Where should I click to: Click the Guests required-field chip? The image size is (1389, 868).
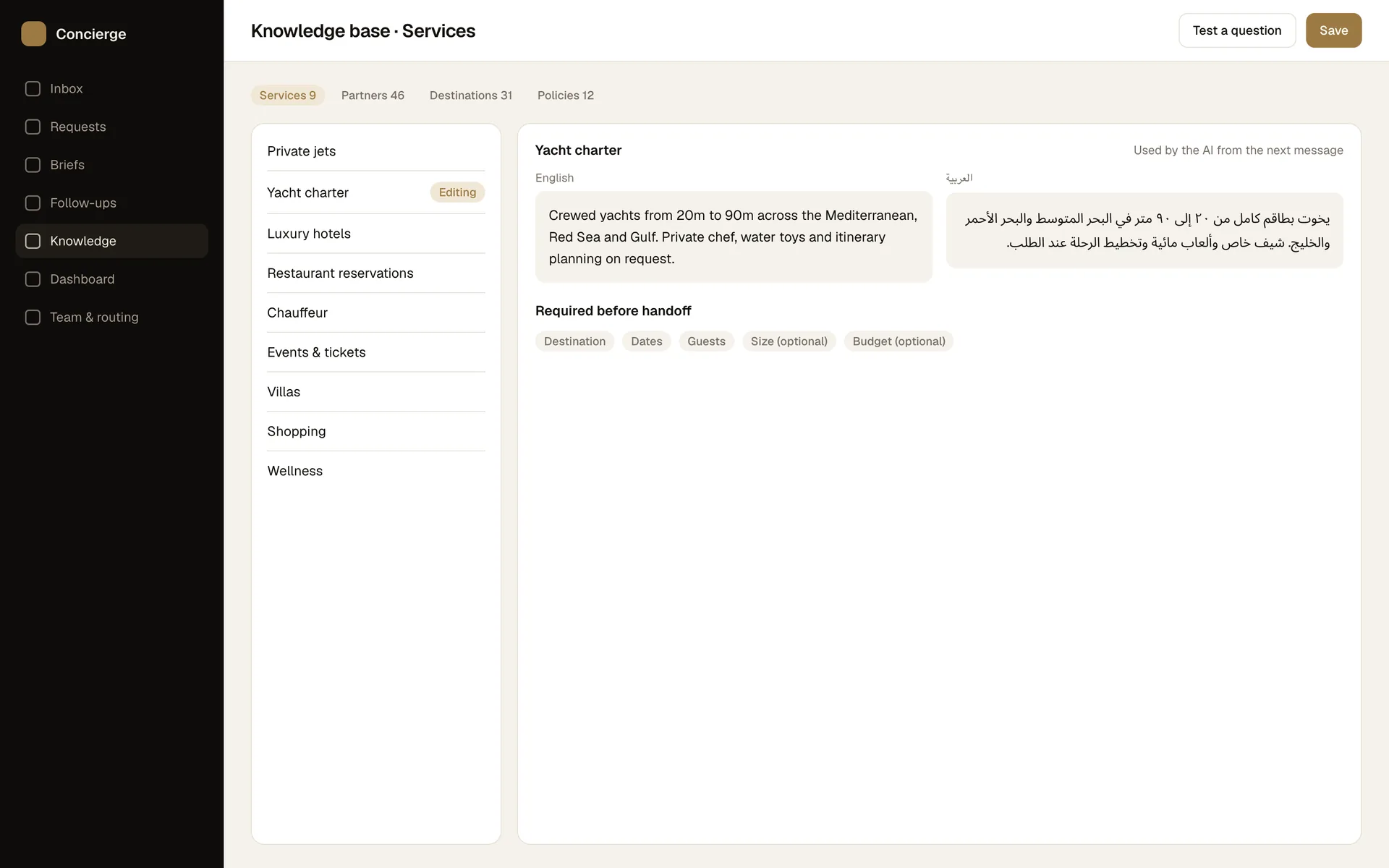[x=706, y=341]
